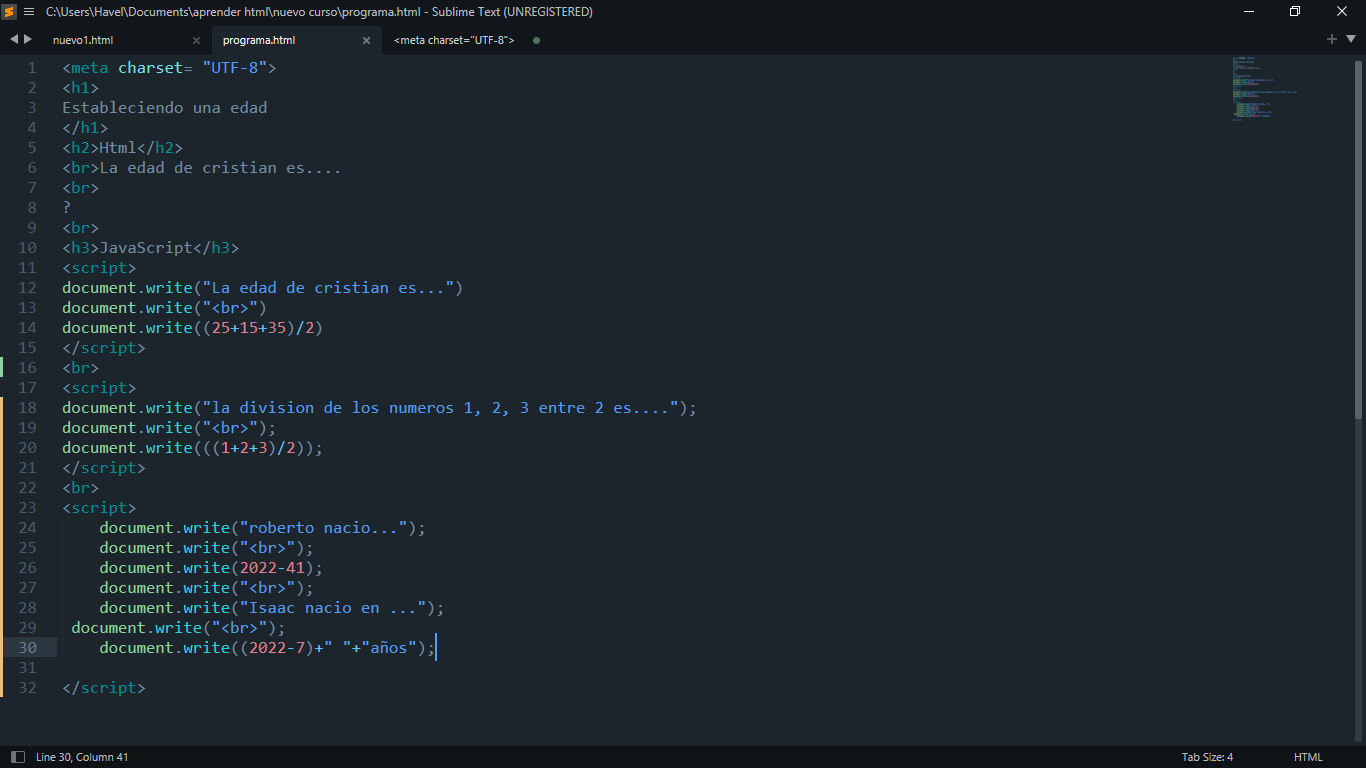Click the Line 30, Column 41 status indicator

pyautogui.click(x=82, y=757)
